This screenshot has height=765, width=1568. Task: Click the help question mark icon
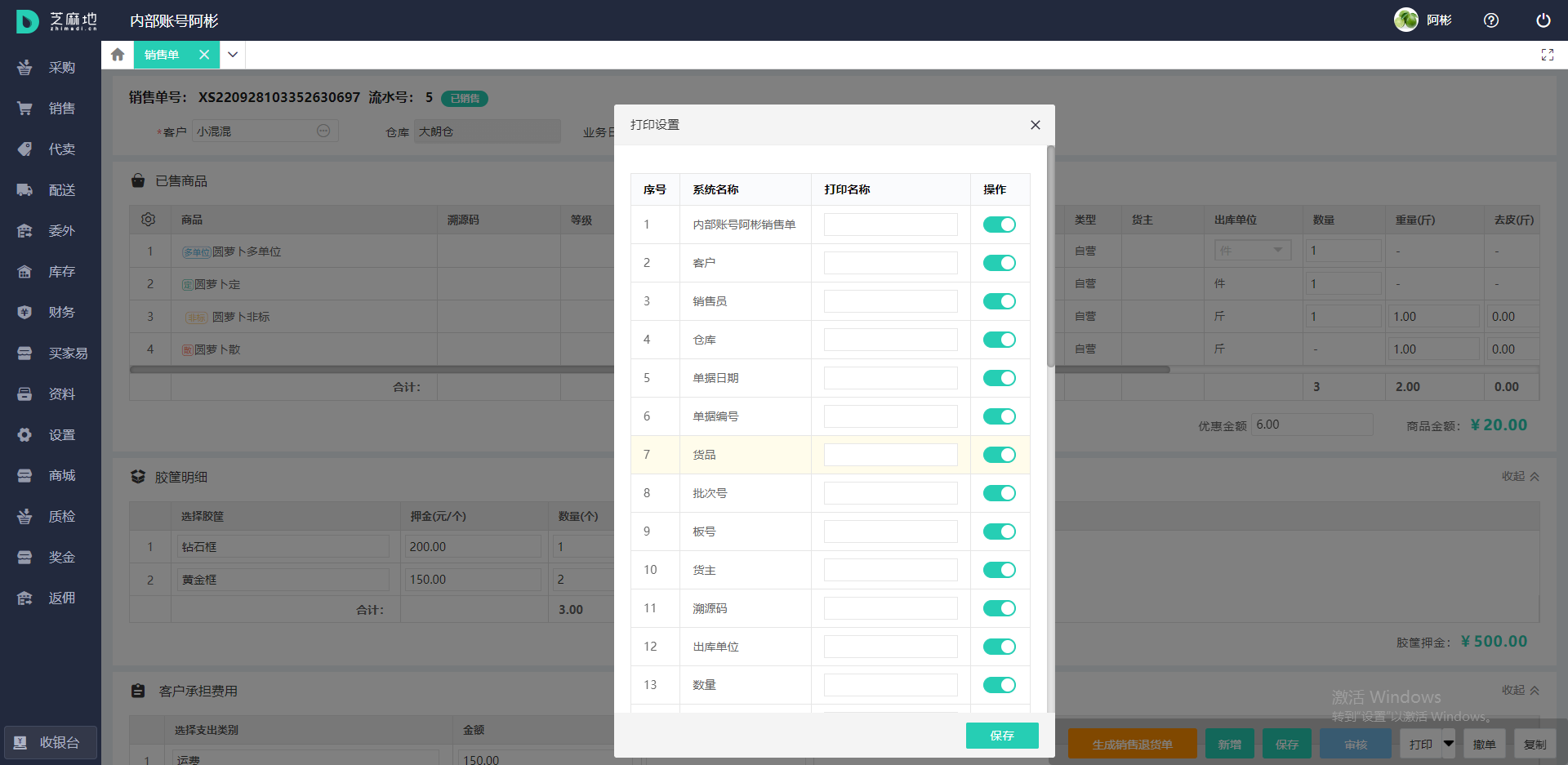tap(1491, 20)
